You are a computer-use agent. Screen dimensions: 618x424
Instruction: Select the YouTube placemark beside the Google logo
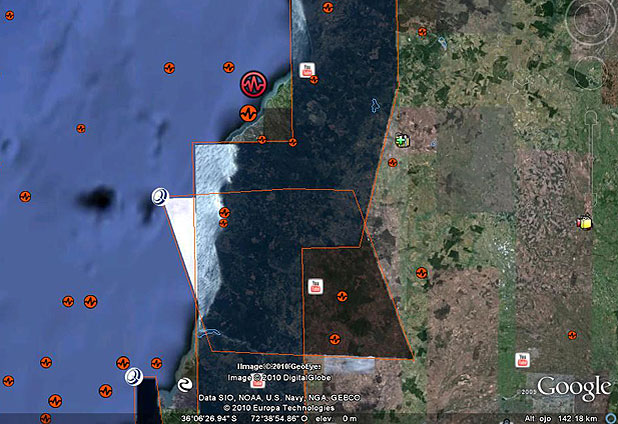tap(521, 359)
